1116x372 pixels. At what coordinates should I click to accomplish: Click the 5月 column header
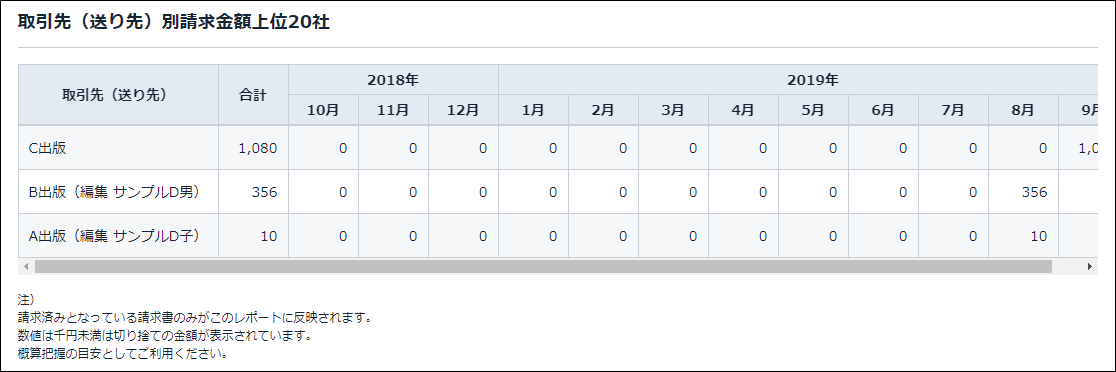pos(813,110)
